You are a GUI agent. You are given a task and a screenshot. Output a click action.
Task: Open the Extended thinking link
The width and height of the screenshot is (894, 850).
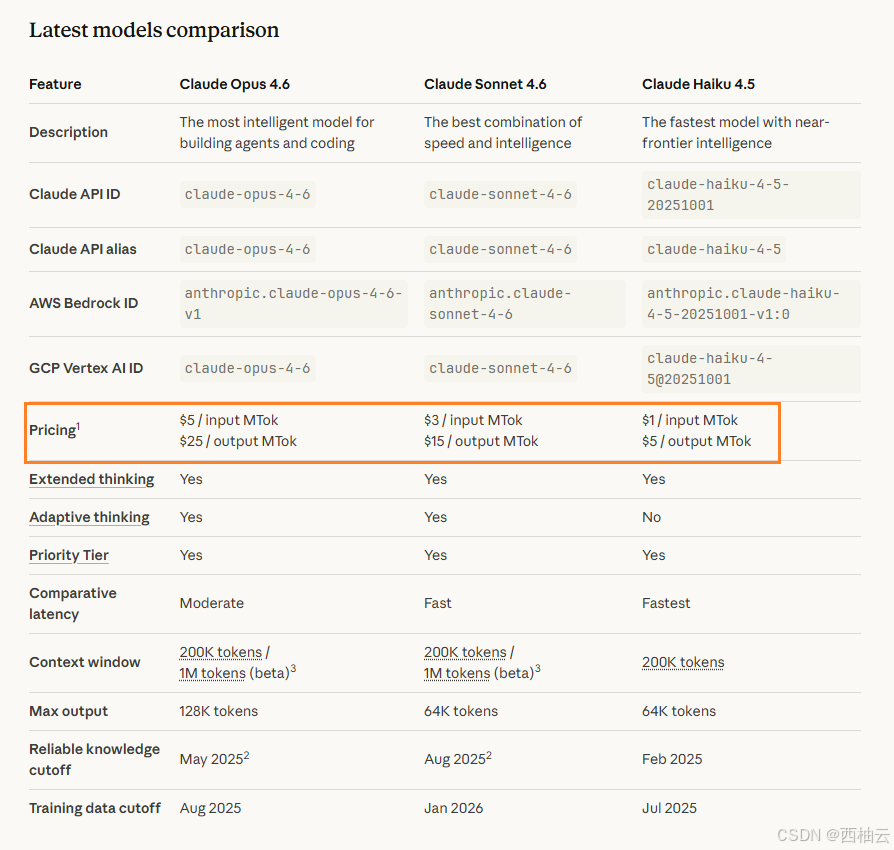(x=92, y=479)
